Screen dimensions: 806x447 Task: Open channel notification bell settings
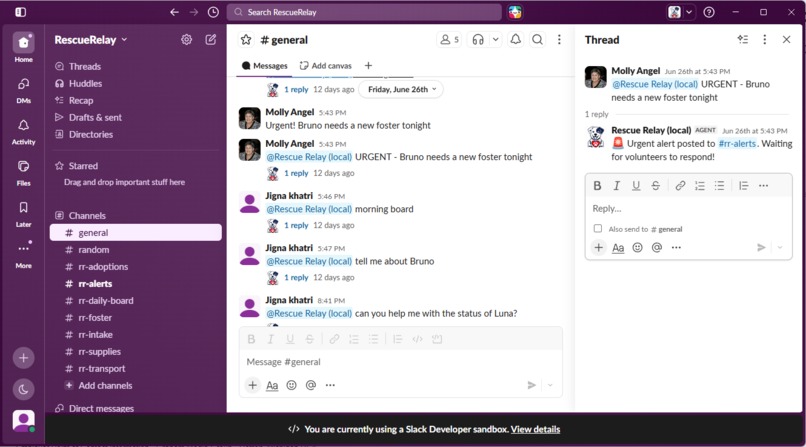(x=516, y=40)
